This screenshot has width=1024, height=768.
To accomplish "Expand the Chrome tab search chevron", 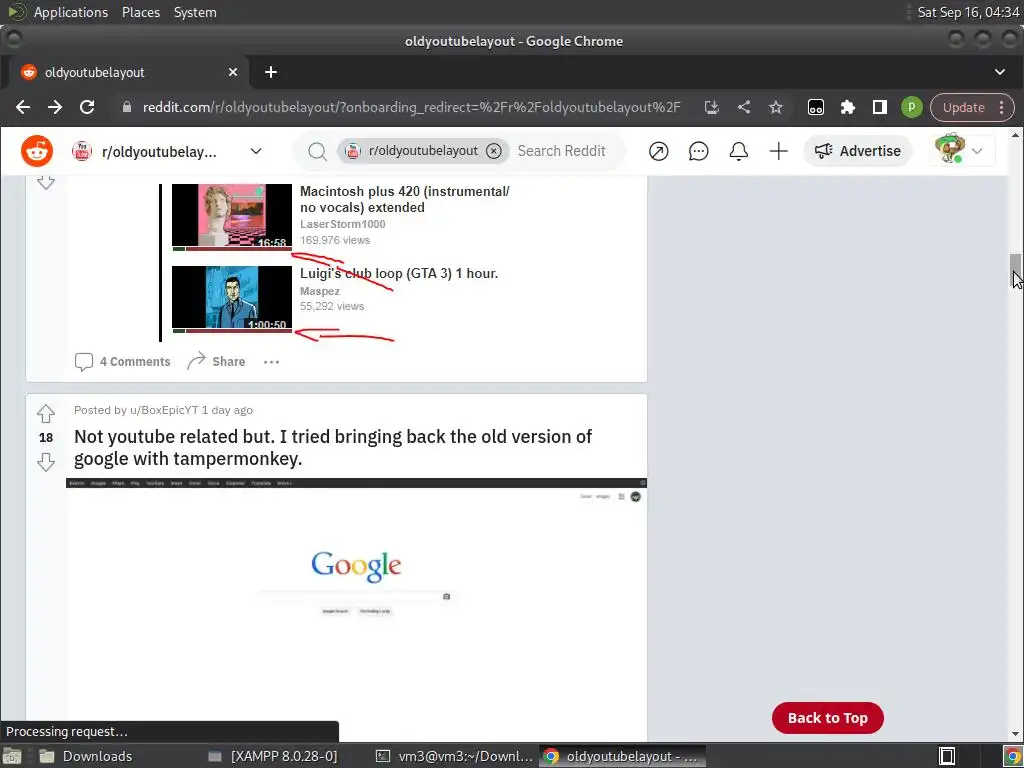I will pos(1000,72).
